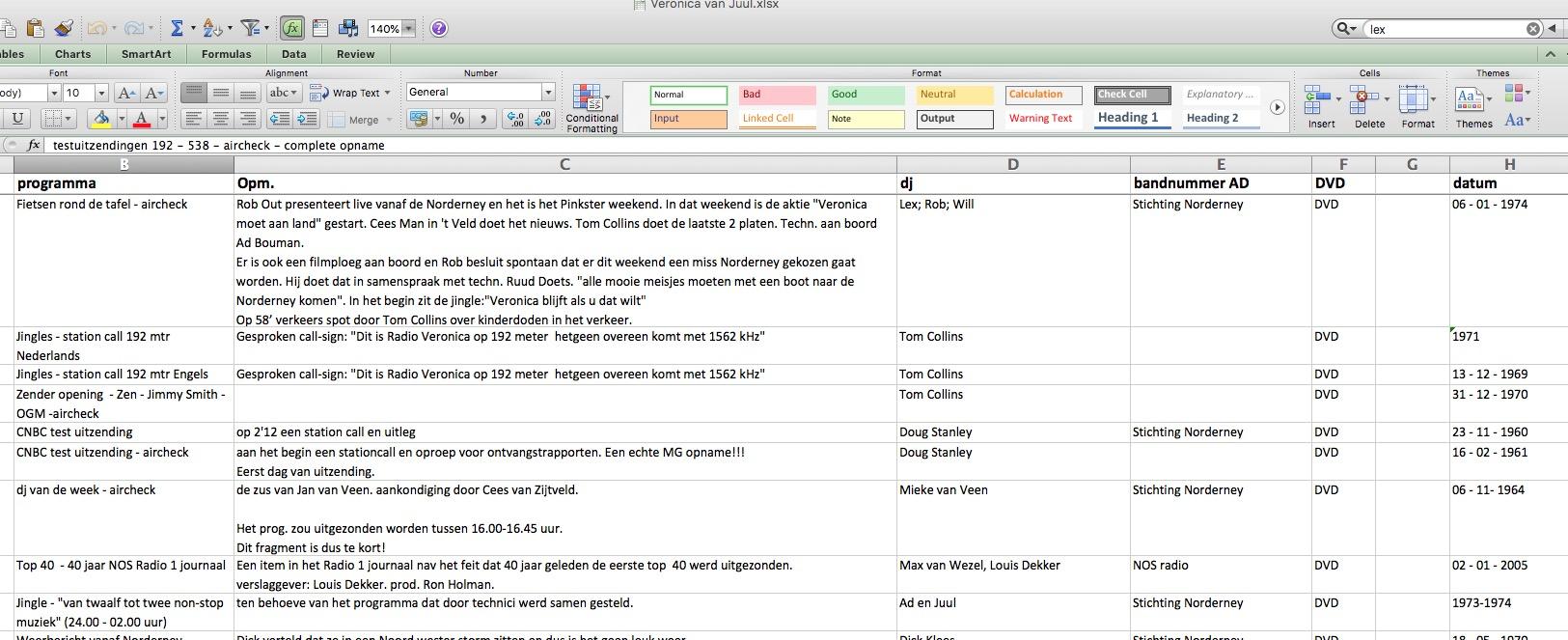
Task: Click the Increase Indent icon
Action: click(307, 119)
